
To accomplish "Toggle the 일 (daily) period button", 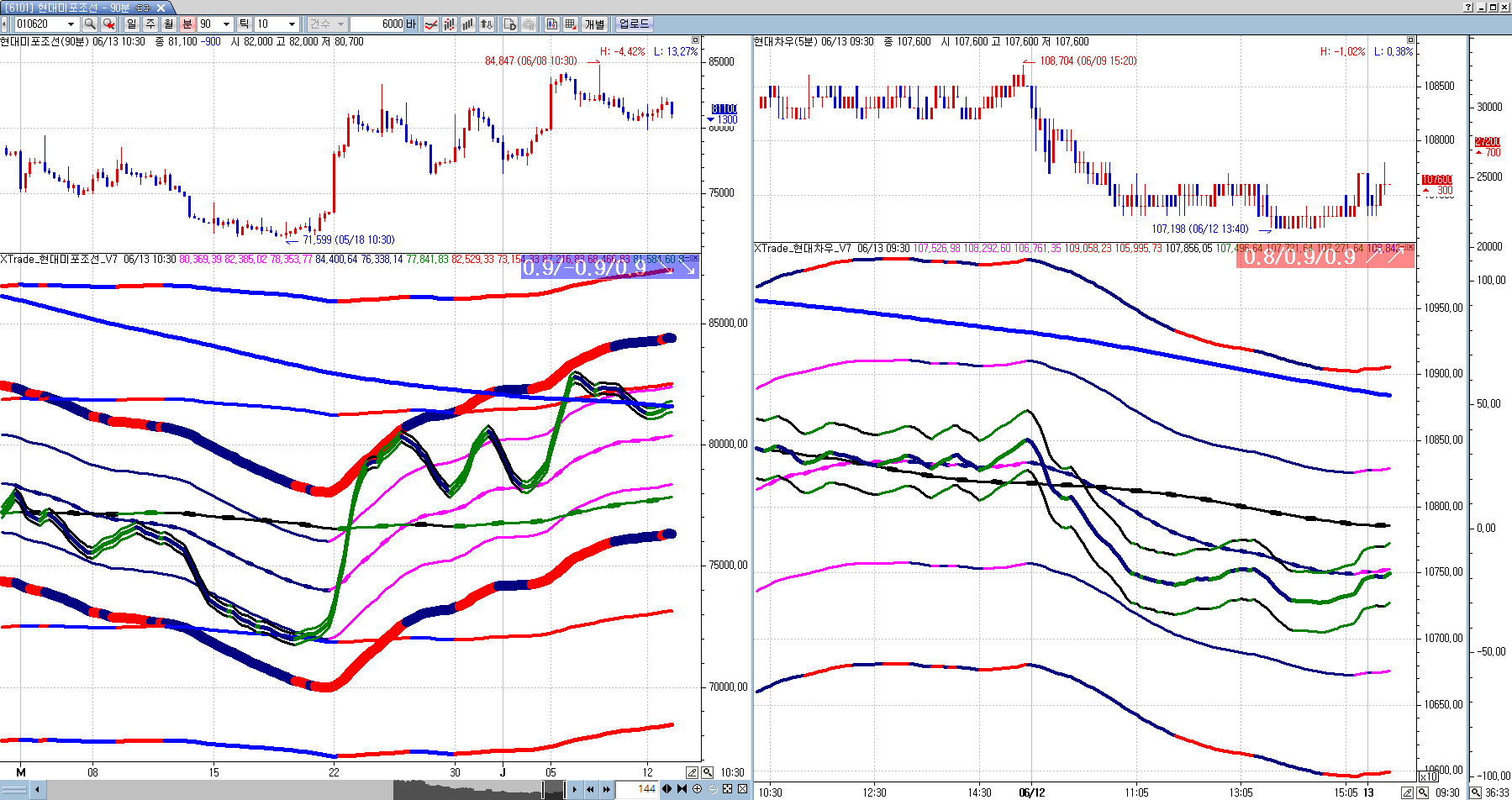I will (132, 24).
